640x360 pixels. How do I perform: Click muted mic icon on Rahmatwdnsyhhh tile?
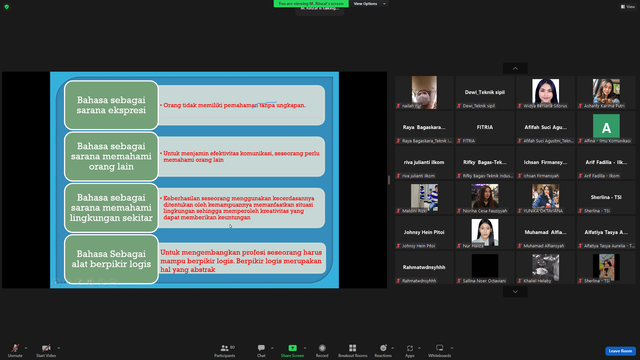[398, 281]
